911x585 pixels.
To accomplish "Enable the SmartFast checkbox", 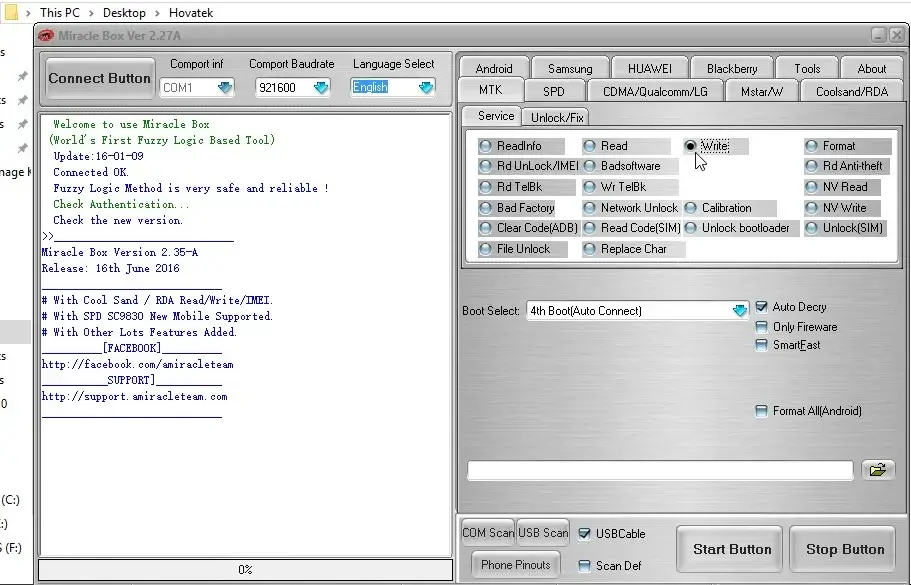I will (761, 345).
